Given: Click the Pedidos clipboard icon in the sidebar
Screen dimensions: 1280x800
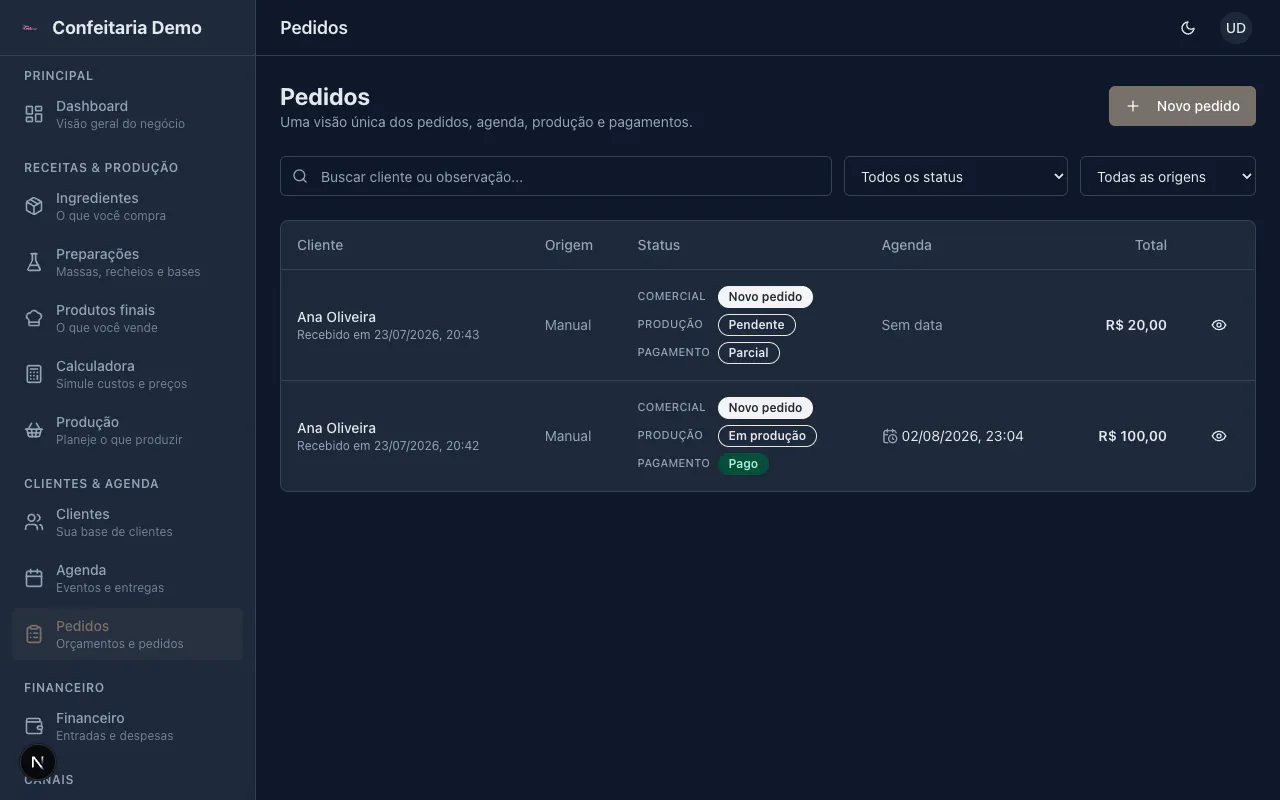Looking at the screenshot, I should click(34, 634).
